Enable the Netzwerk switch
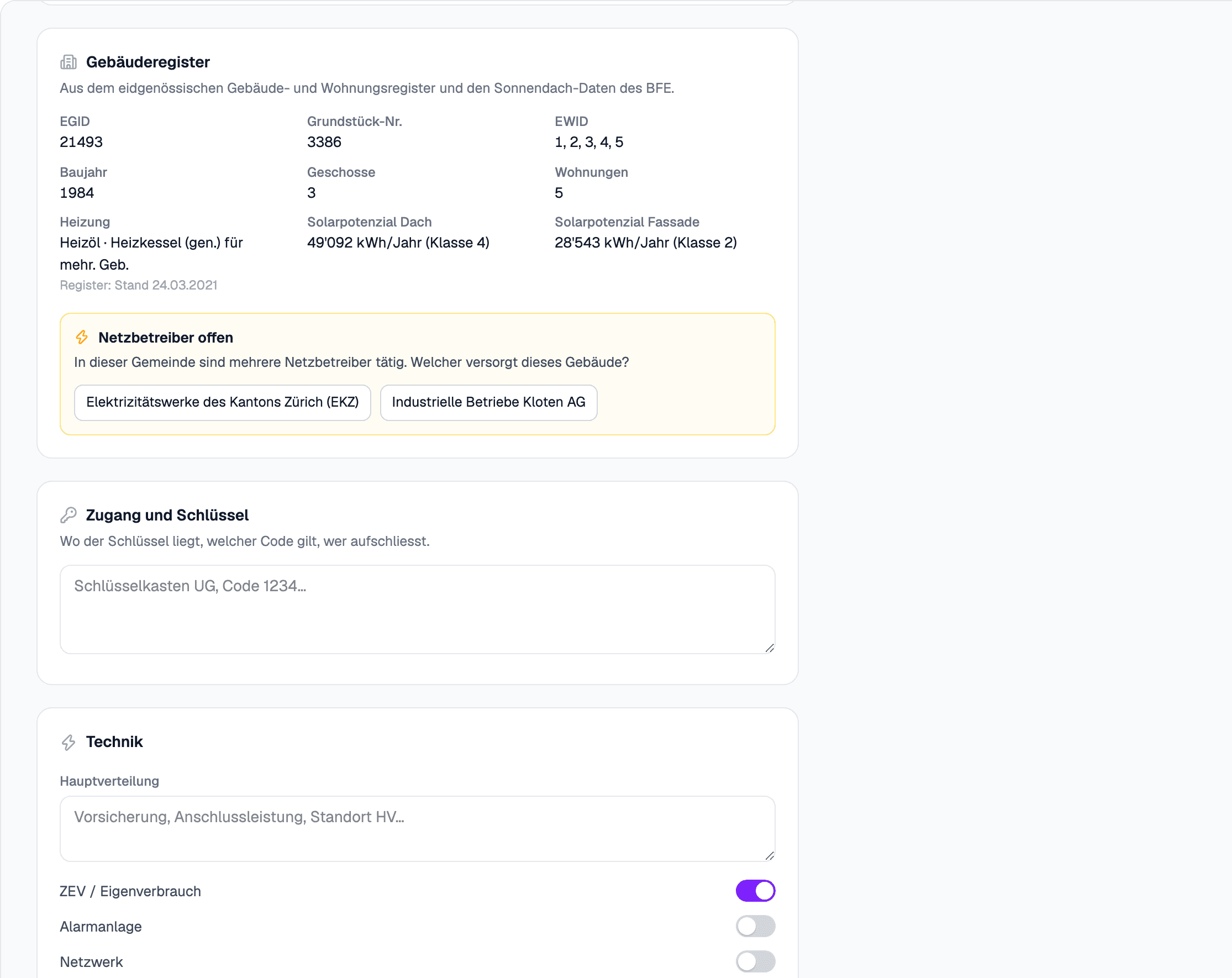The height and width of the screenshot is (978, 1232). pos(755,961)
